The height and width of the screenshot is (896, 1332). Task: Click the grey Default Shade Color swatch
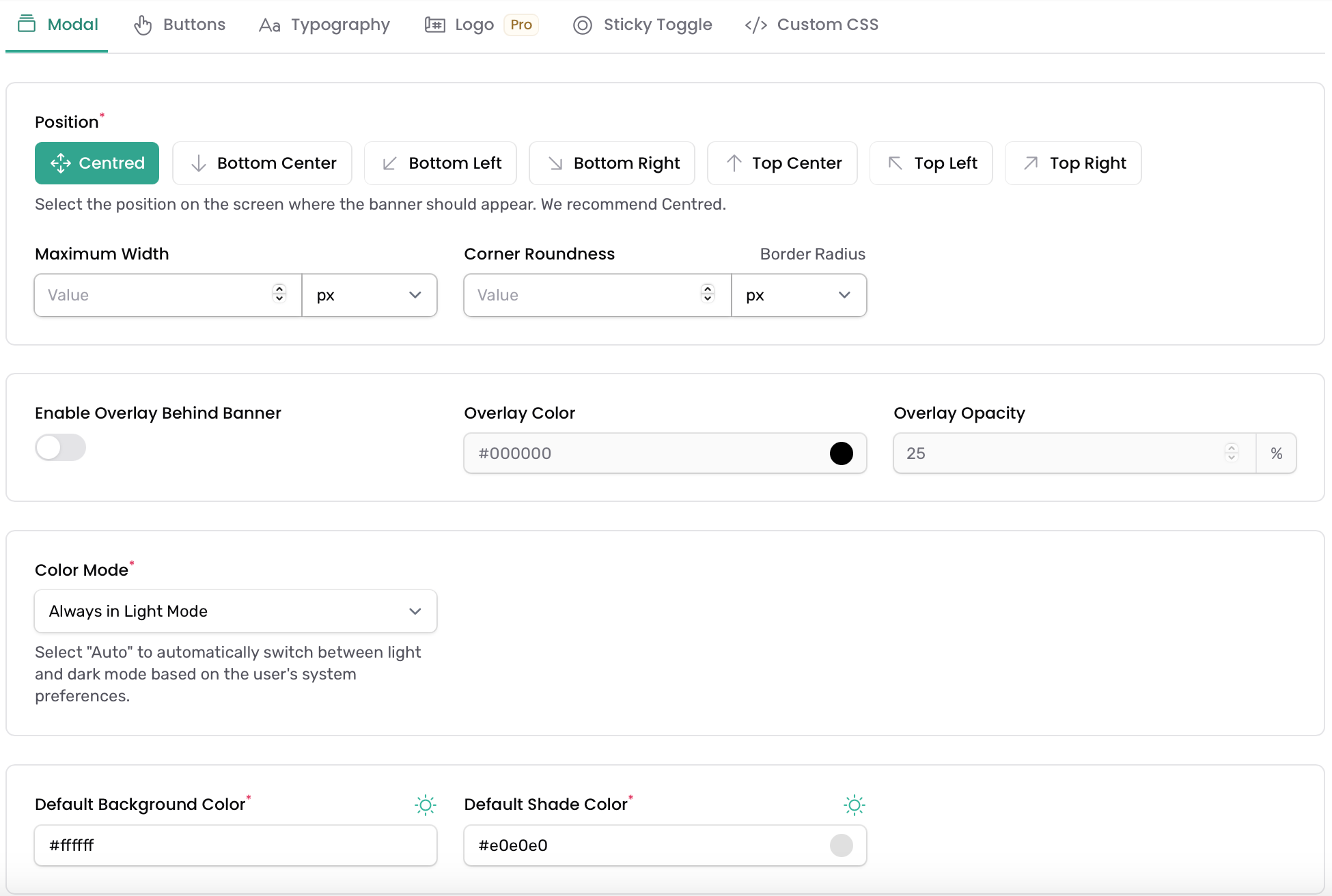tap(842, 845)
